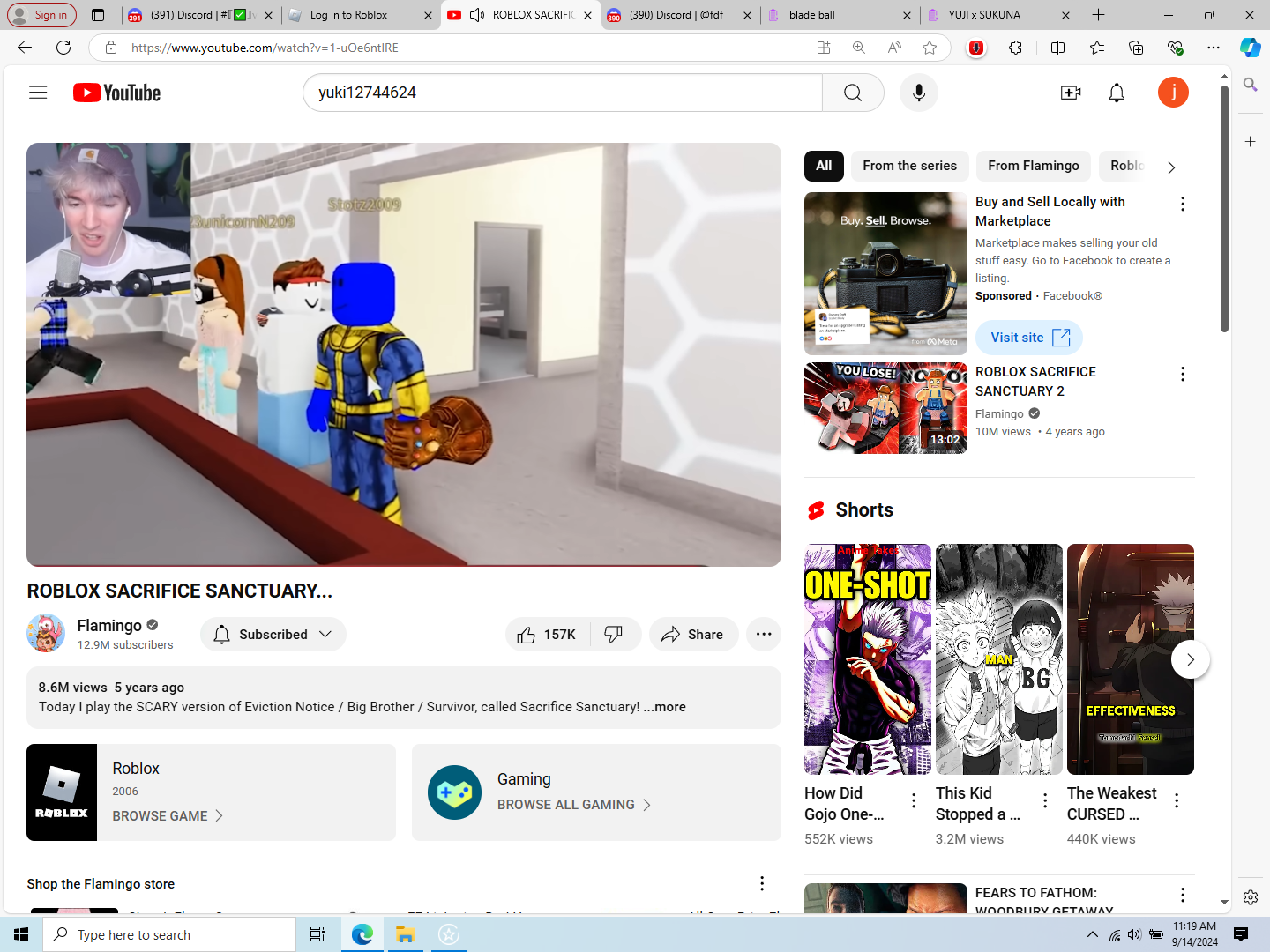
Task: Click Sign in profile button in Edge
Action: pyautogui.click(x=41, y=15)
